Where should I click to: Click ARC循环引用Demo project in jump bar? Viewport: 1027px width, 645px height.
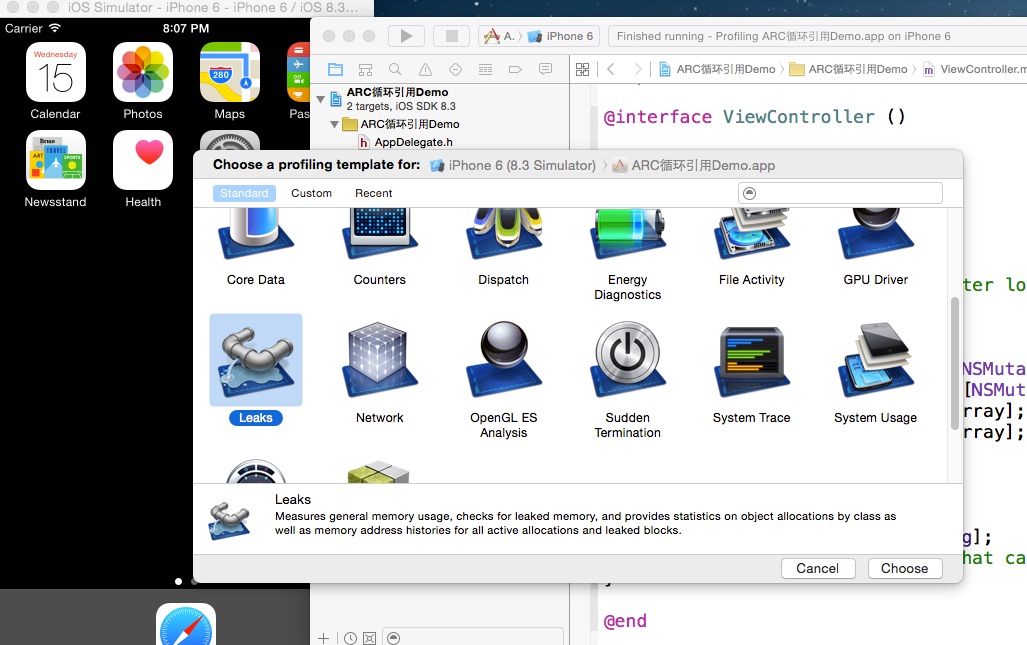(x=717, y=69)
